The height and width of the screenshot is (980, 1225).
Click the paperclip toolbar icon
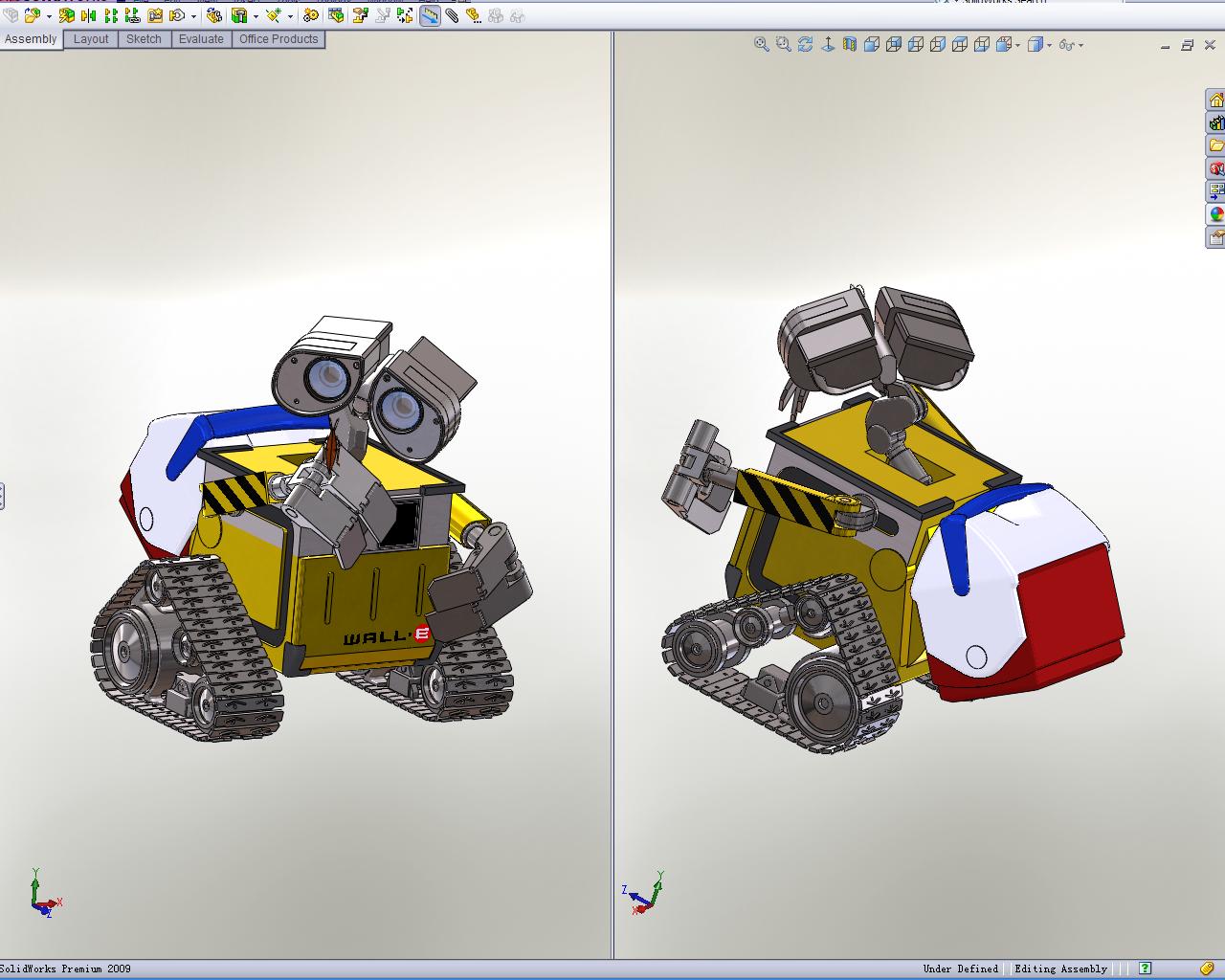pyautogui.click(x=452, y=15)
